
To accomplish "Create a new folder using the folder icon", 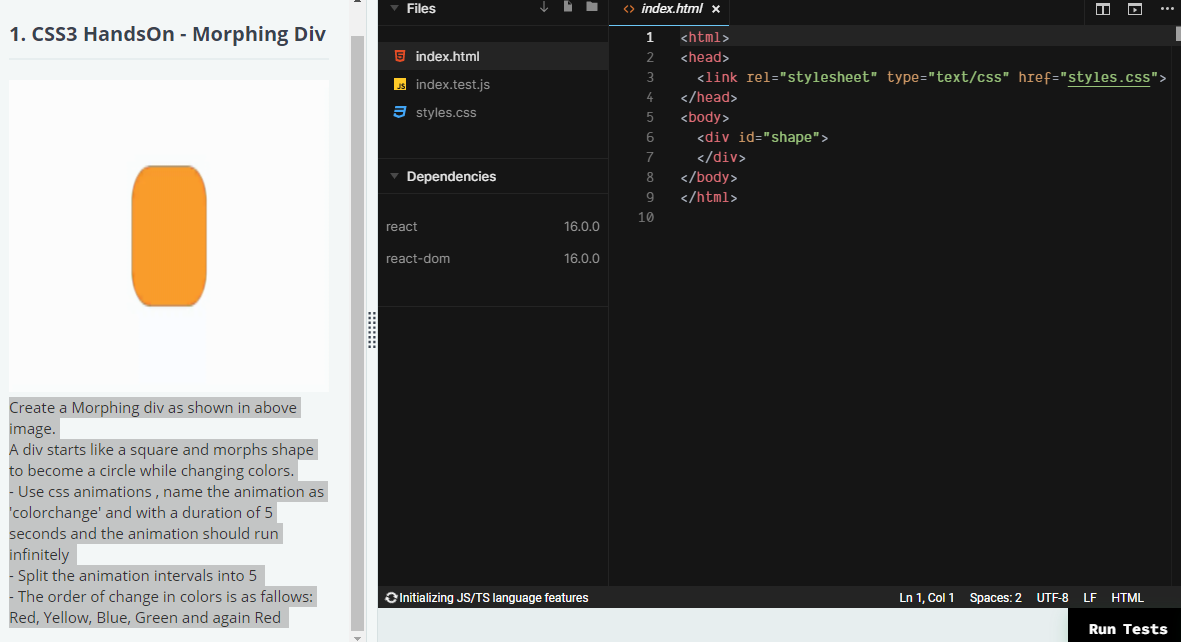I will 589,7.
